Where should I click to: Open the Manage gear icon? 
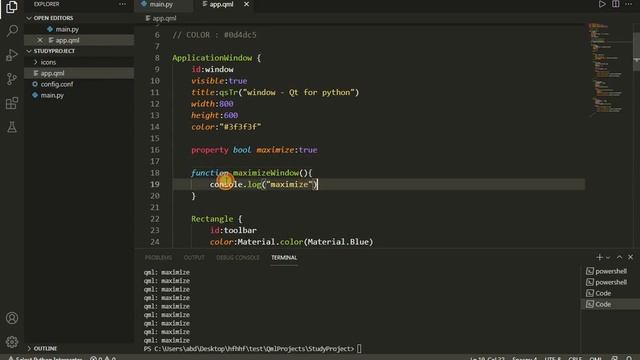pyautogui.click(x=12, y=342)
